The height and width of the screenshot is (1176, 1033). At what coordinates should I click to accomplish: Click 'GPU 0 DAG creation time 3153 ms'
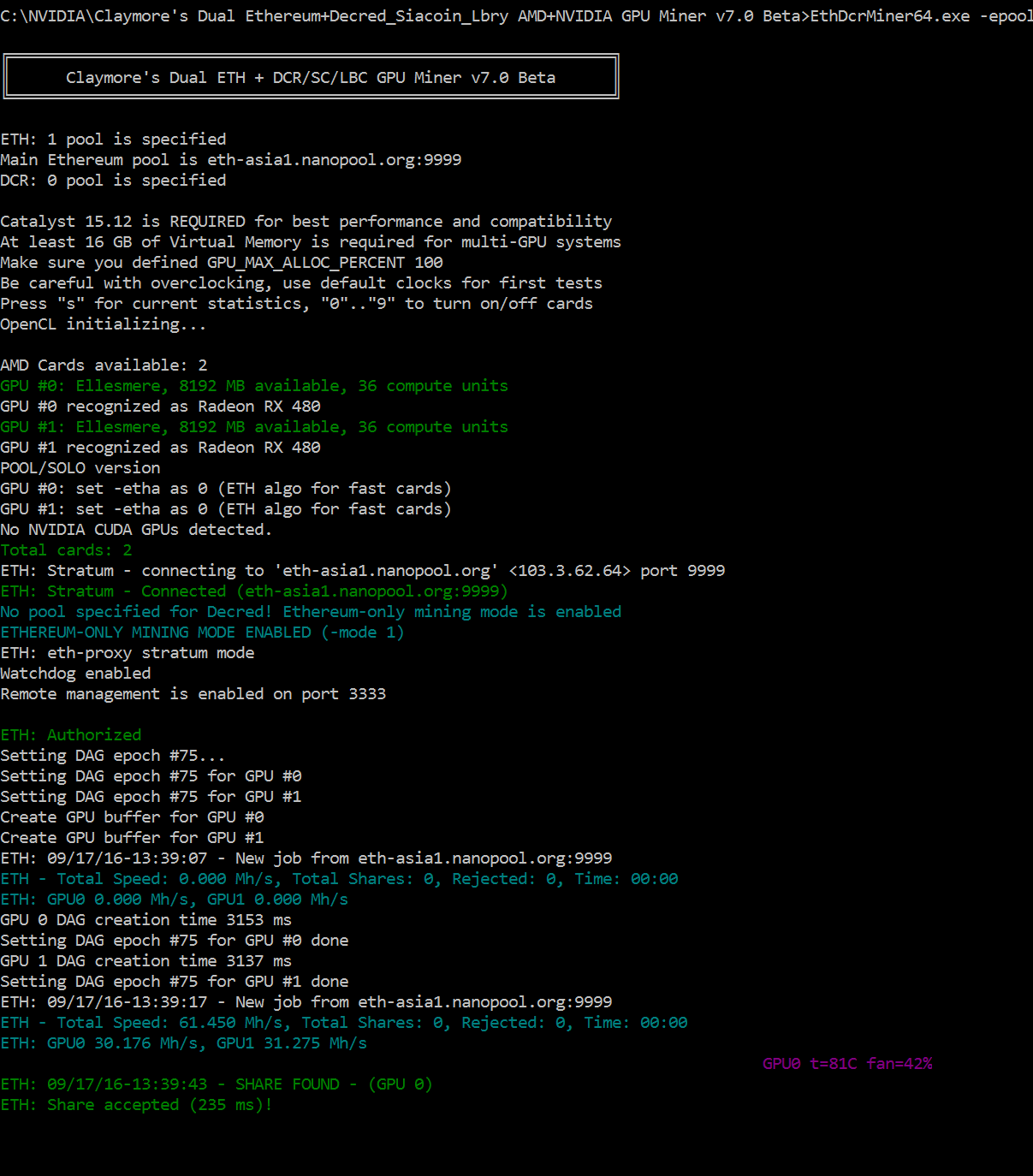click(146, 920)
